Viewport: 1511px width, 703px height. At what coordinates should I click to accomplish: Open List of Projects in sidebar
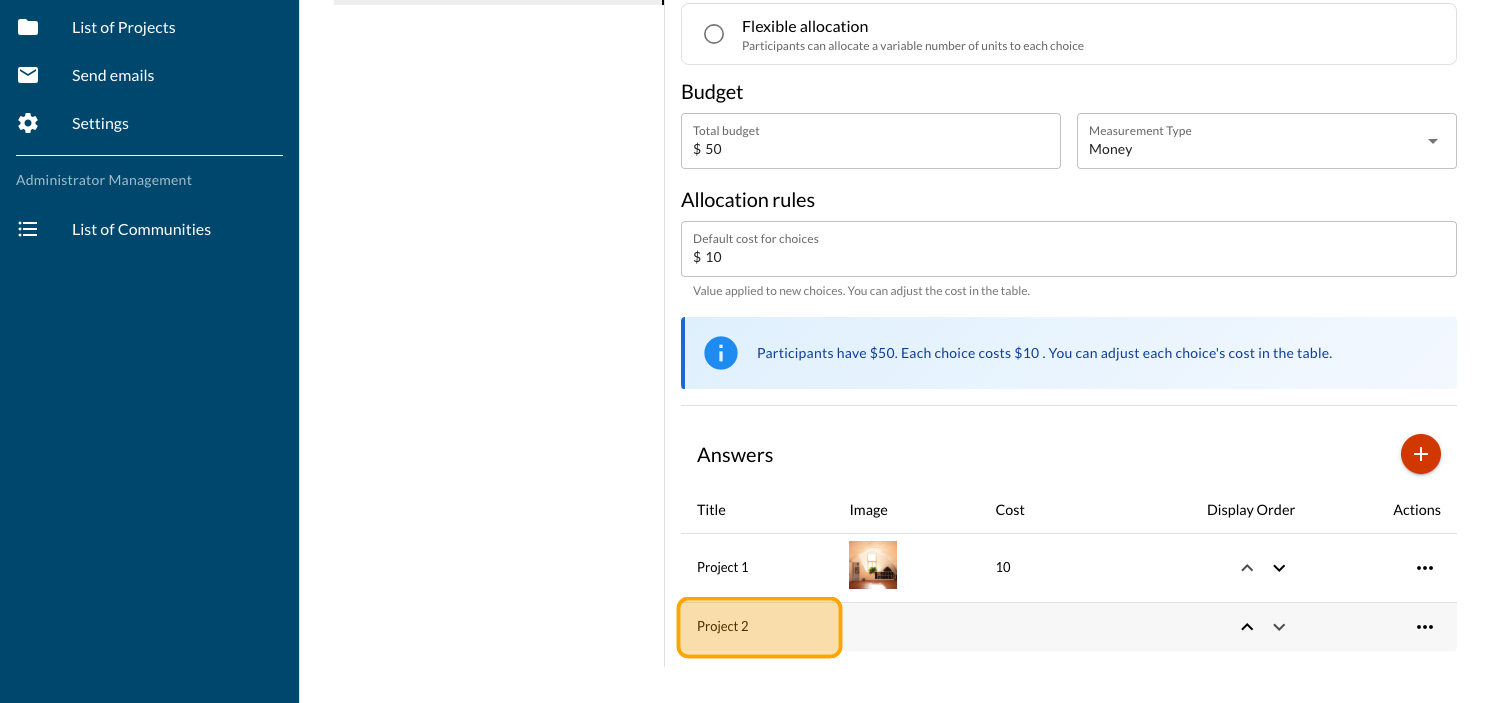tap(123, 27)
